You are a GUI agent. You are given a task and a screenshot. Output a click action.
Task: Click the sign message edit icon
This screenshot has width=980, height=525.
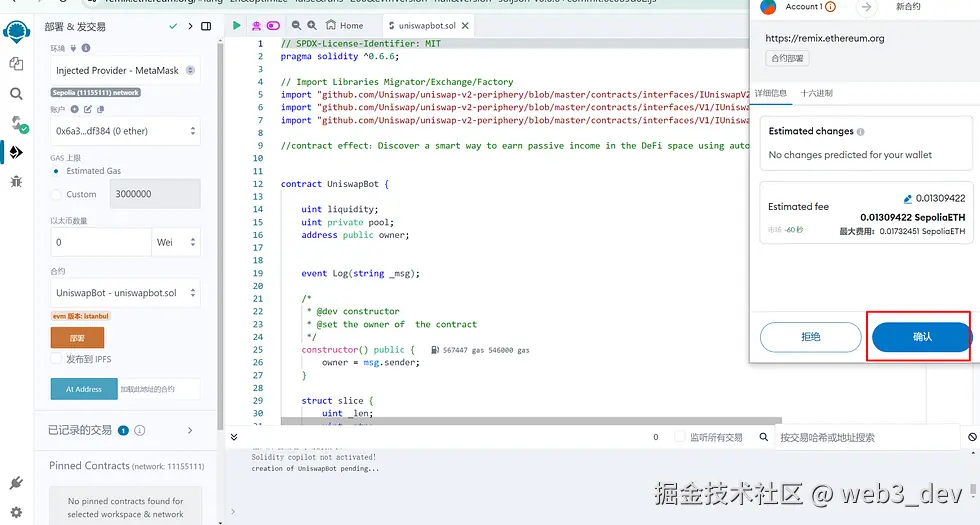(88, 109)
